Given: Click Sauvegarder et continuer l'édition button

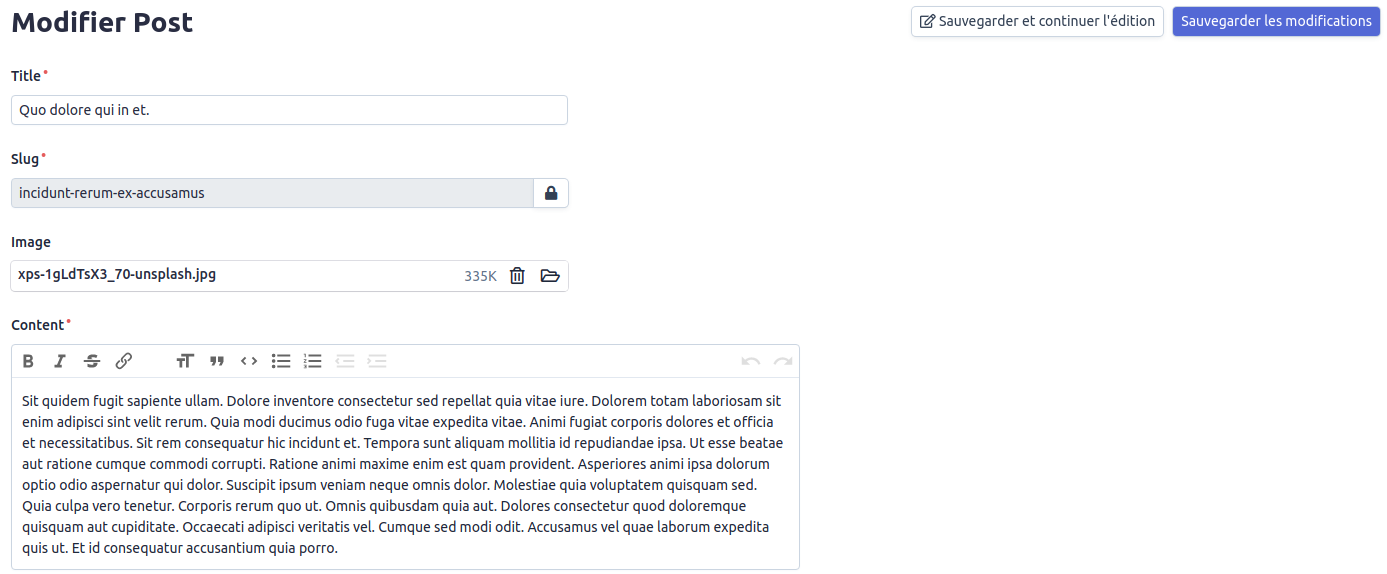Looking at the screenshot, I should (1037, 21).
